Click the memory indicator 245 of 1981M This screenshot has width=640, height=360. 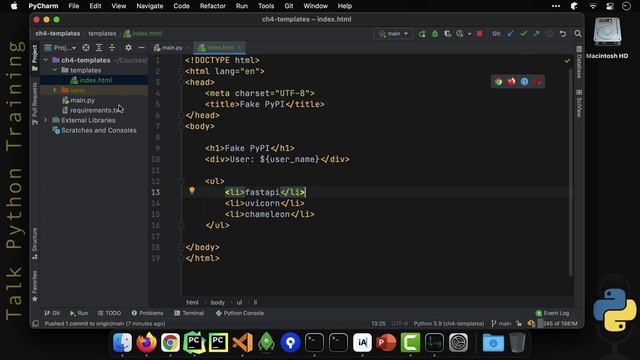click(558, 324)
